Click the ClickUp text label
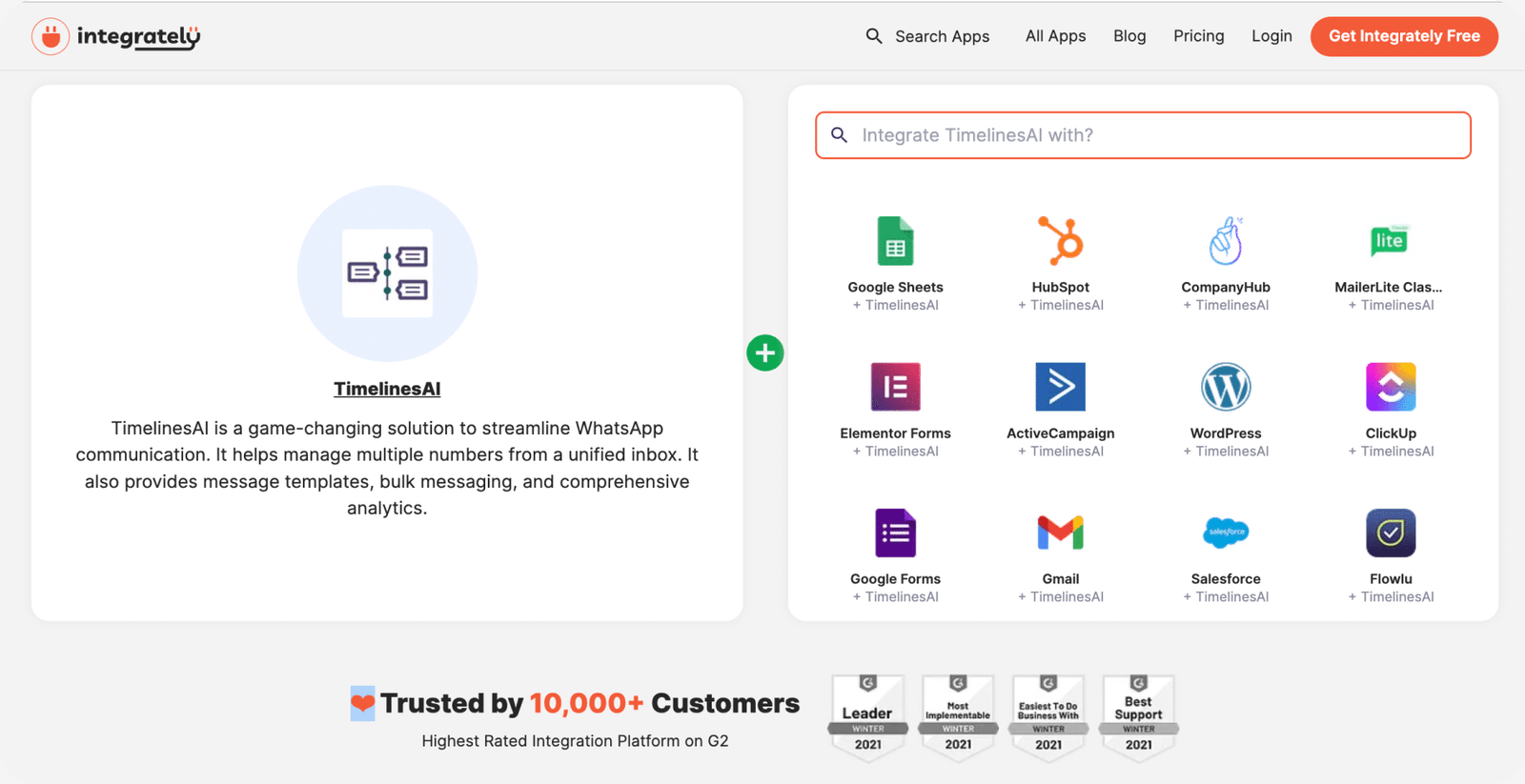The image size is (1525, 784). [1391, 432]
